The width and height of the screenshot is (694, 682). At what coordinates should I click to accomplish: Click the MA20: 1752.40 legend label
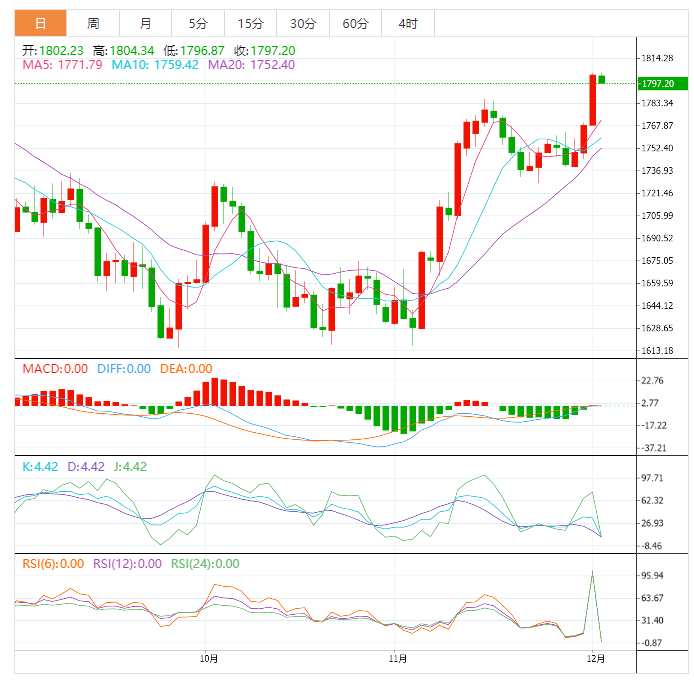point(251,65)
